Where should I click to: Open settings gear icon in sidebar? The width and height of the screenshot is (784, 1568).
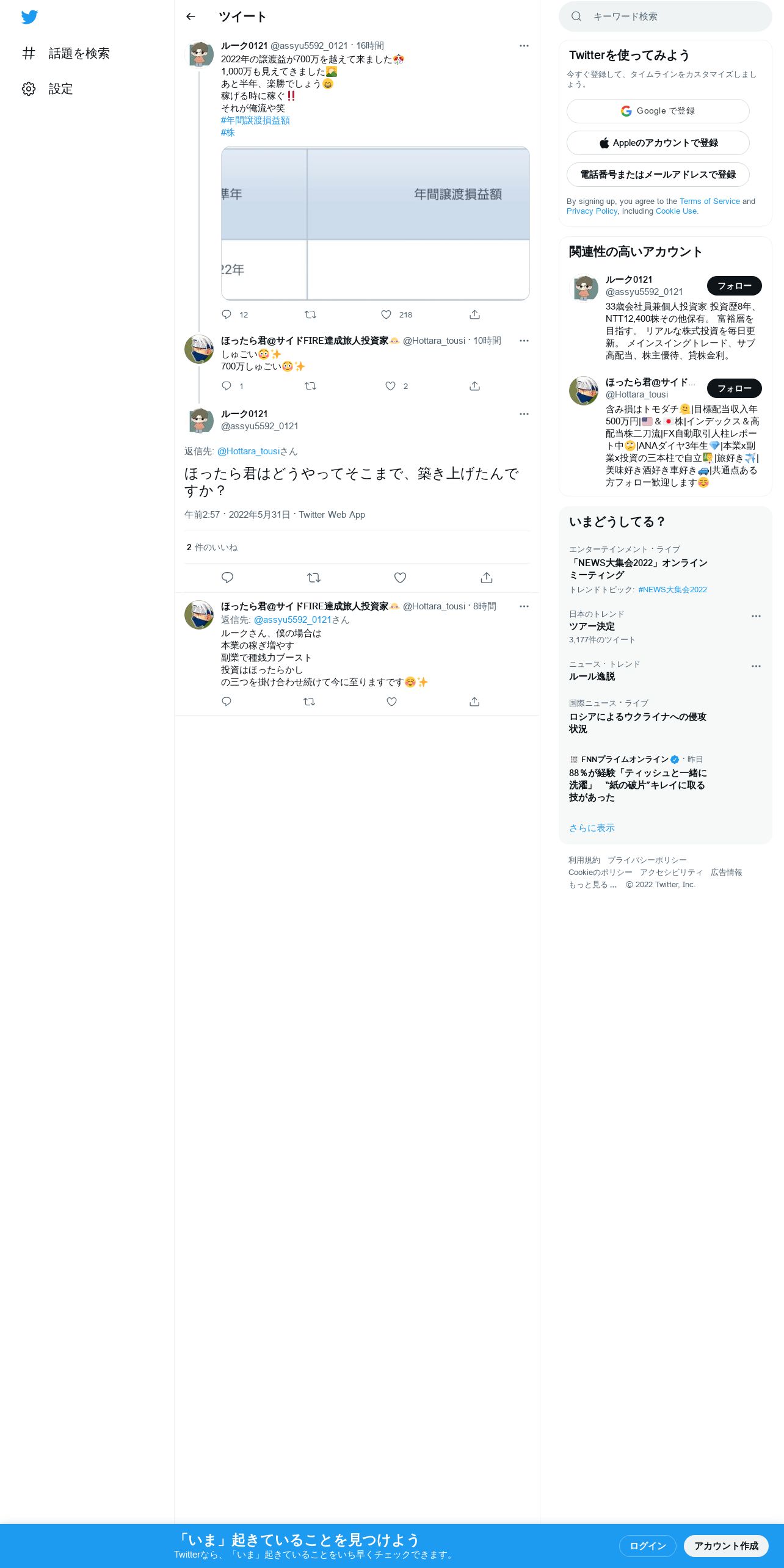click(x=29, y=89)
